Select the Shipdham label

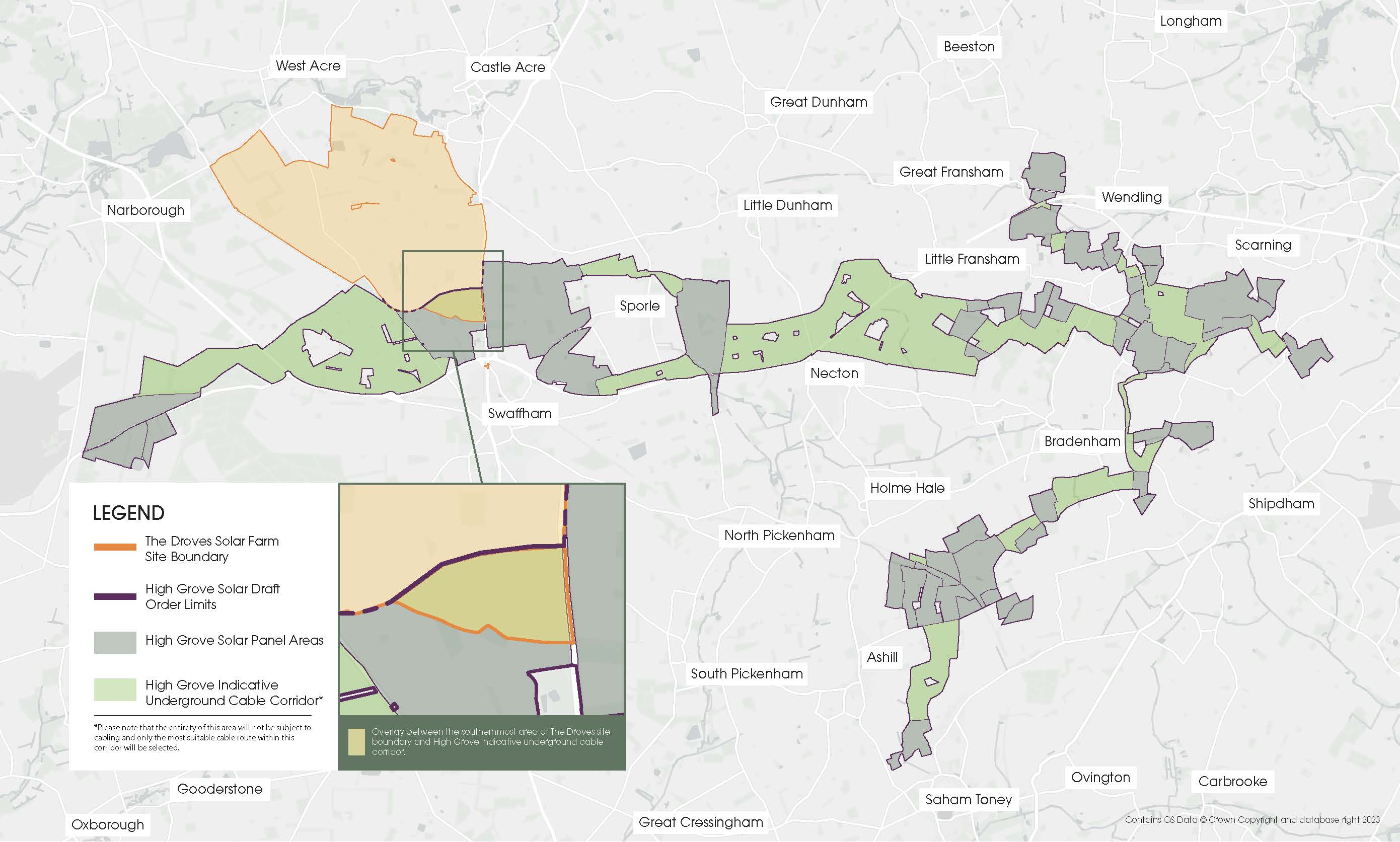[x=1281, y=504]
